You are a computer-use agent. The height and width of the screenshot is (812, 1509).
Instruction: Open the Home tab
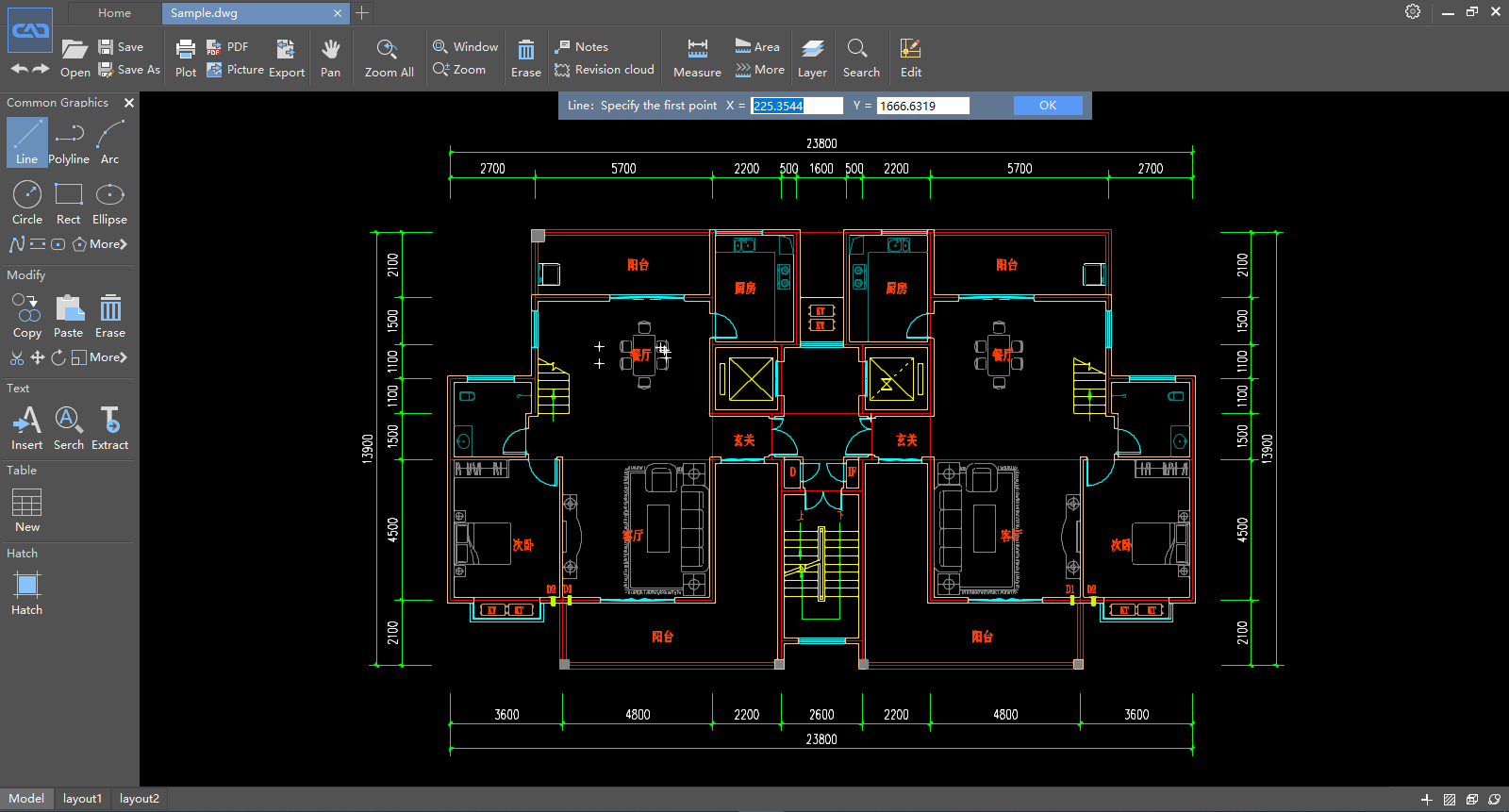click(114, 13)
